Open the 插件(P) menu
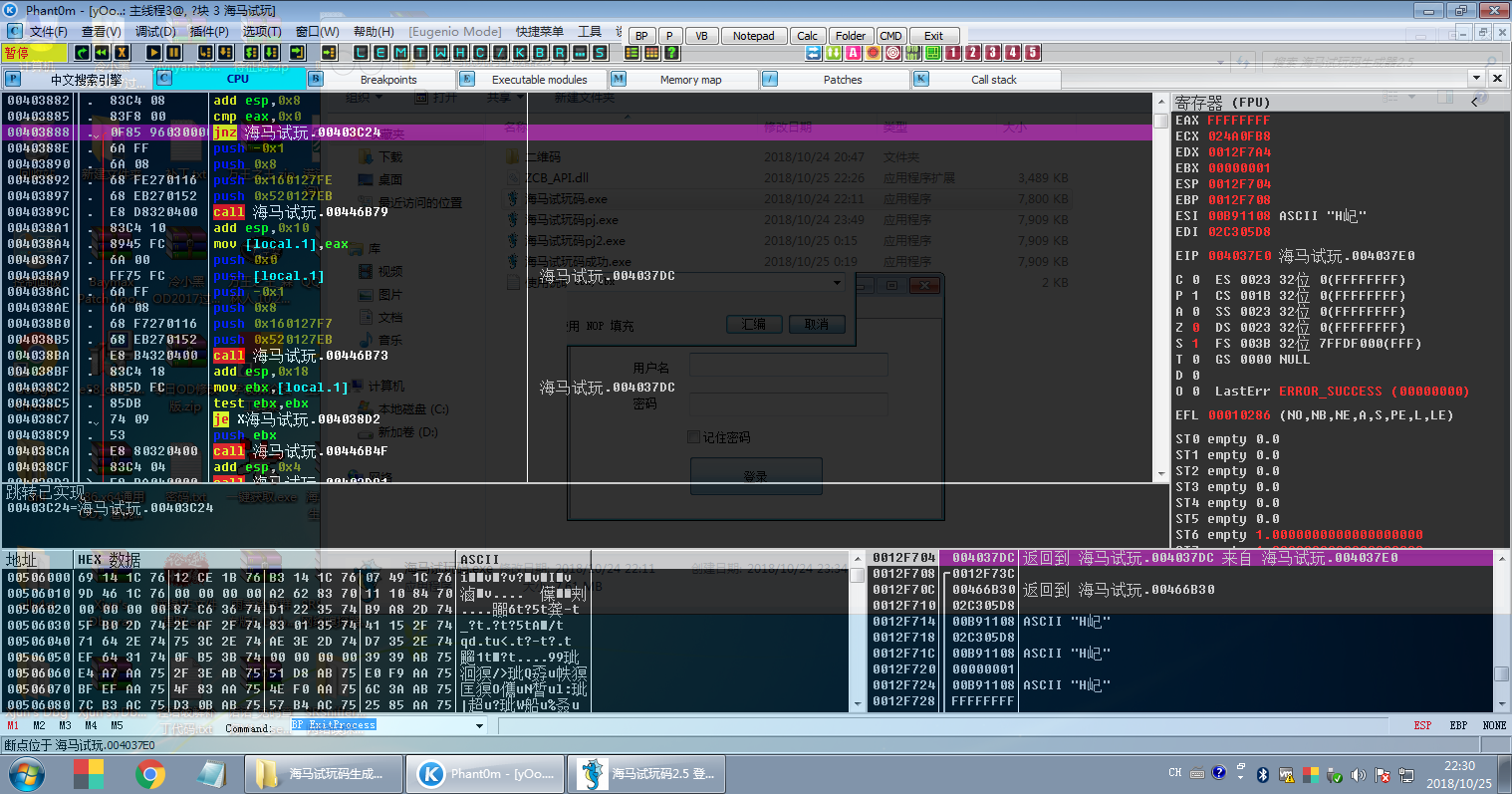This screenshot has height=794, width=1512. click(209, 32)
